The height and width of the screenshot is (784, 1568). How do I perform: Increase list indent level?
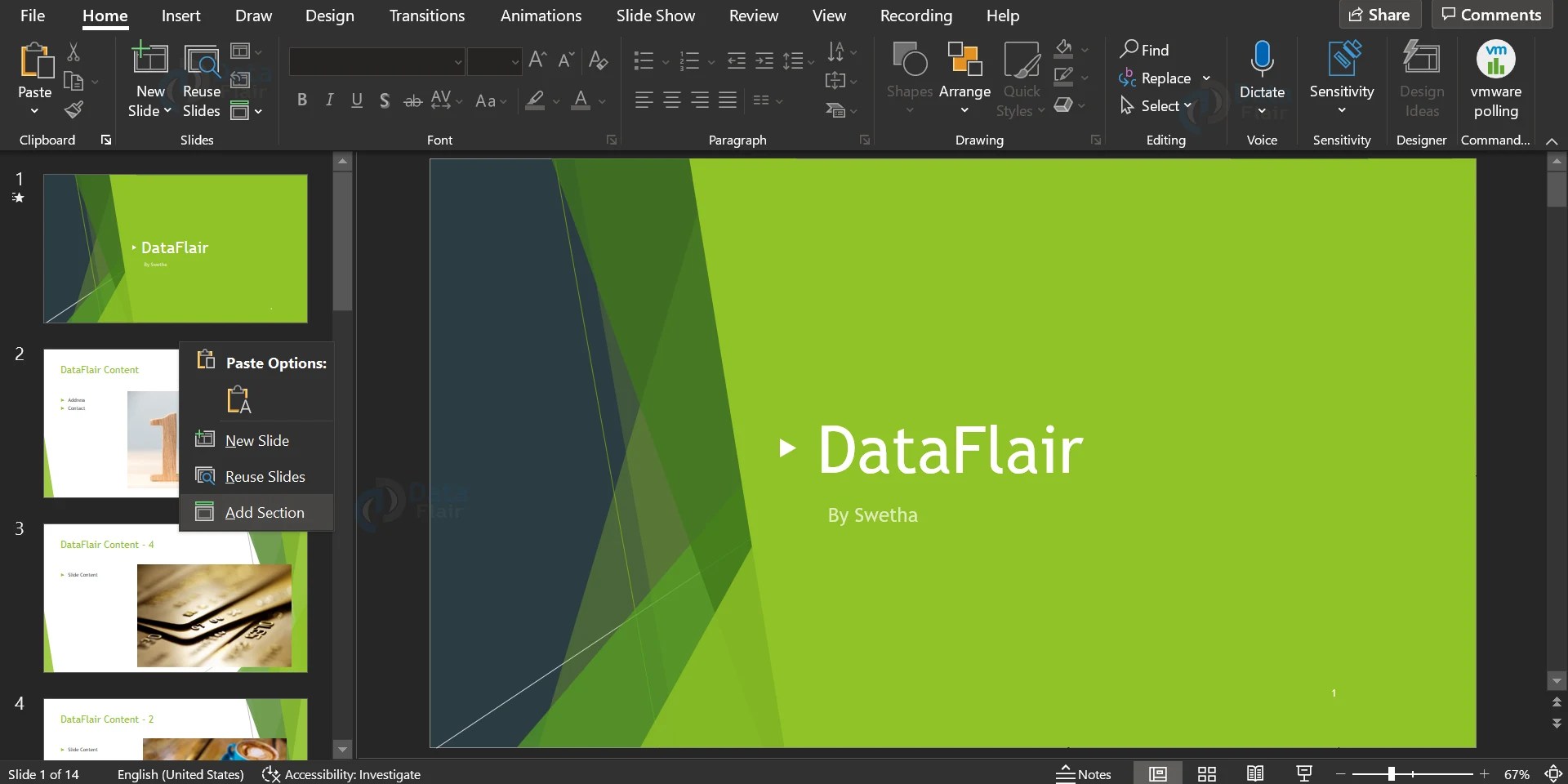pos(764,60)
